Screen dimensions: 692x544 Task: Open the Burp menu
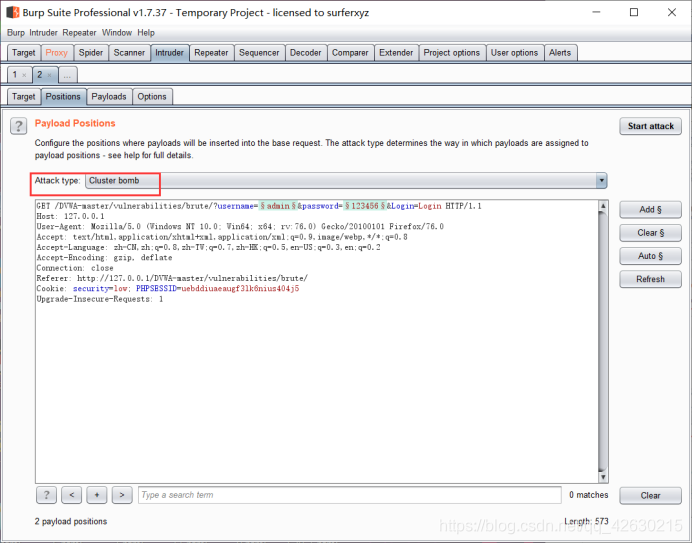click(16, 33)
